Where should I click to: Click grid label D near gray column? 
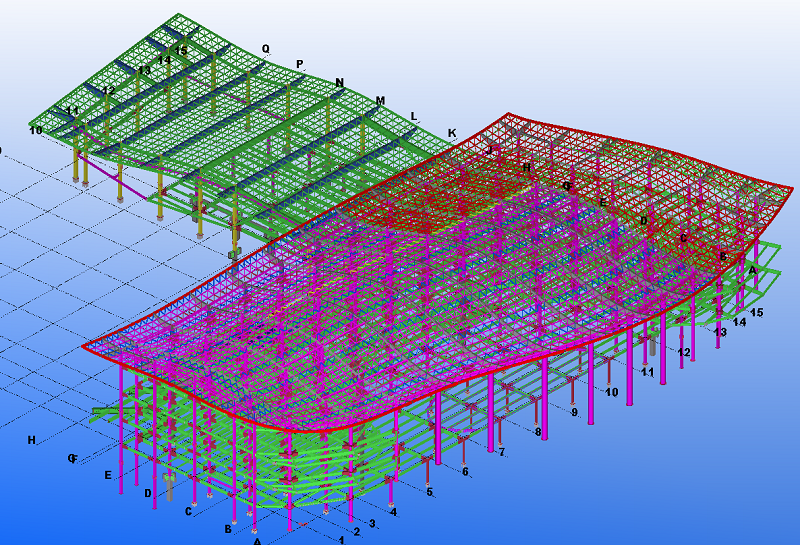tap(148, 493)
